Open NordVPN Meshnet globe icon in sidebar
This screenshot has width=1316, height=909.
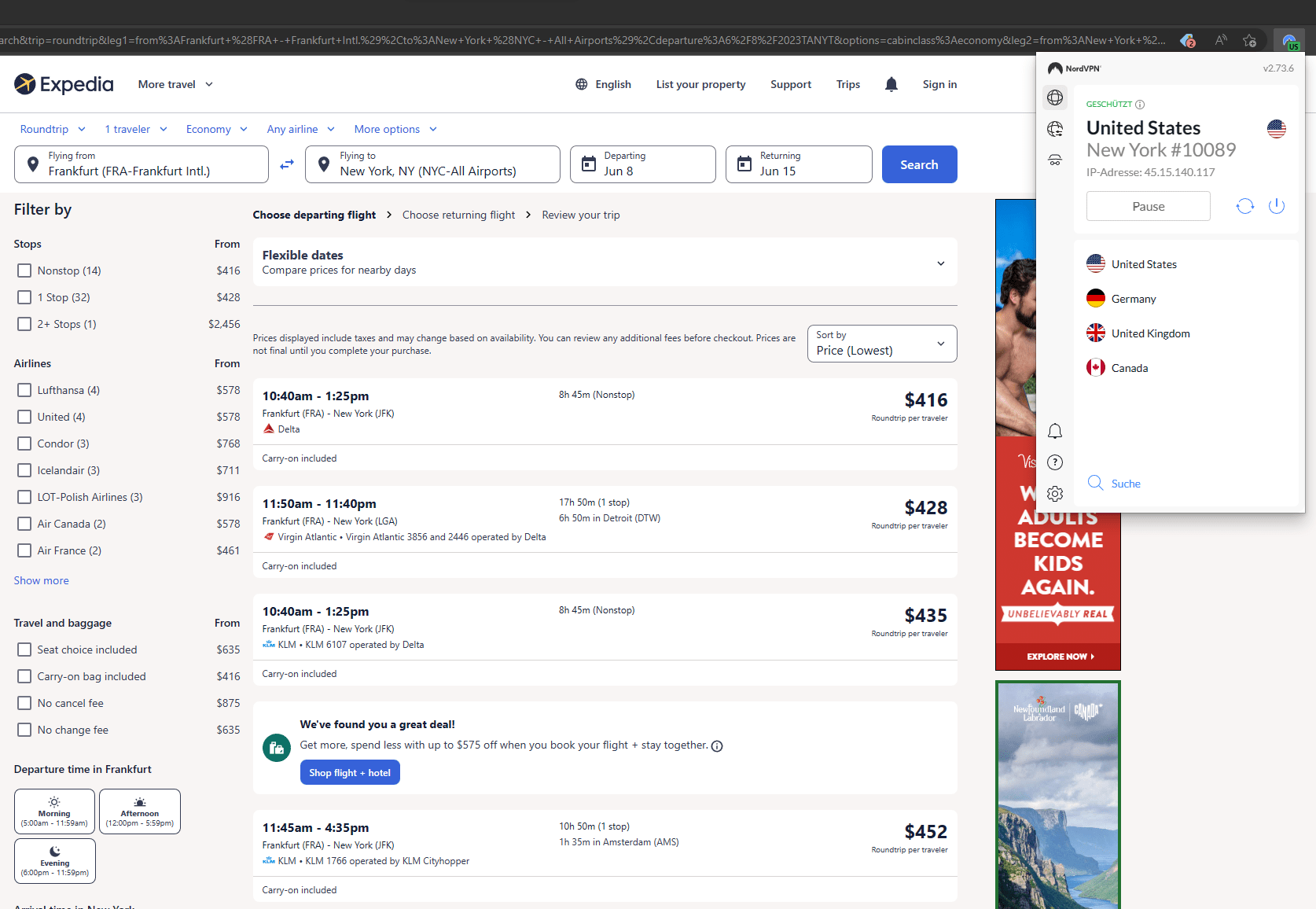coord(1055,129)
